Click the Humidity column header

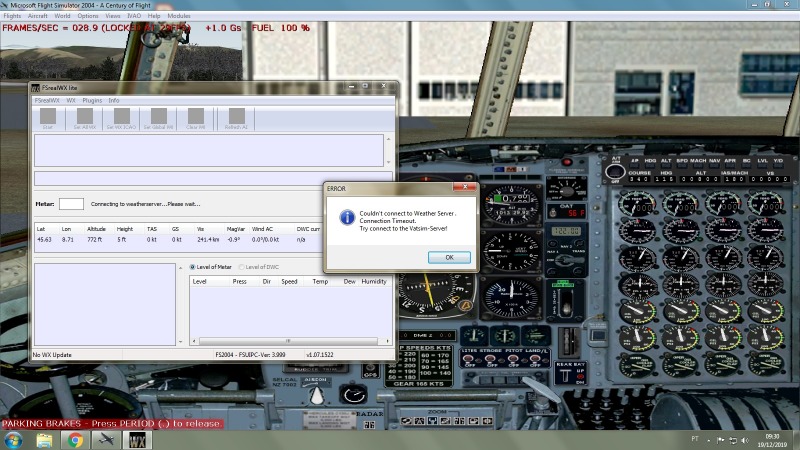tap(374, 282)
